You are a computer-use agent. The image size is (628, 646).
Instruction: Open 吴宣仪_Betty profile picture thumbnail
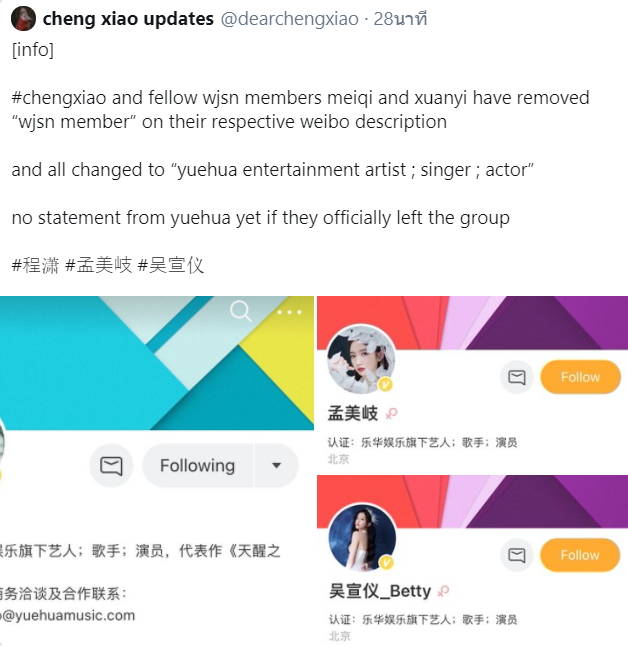(363, 537)
